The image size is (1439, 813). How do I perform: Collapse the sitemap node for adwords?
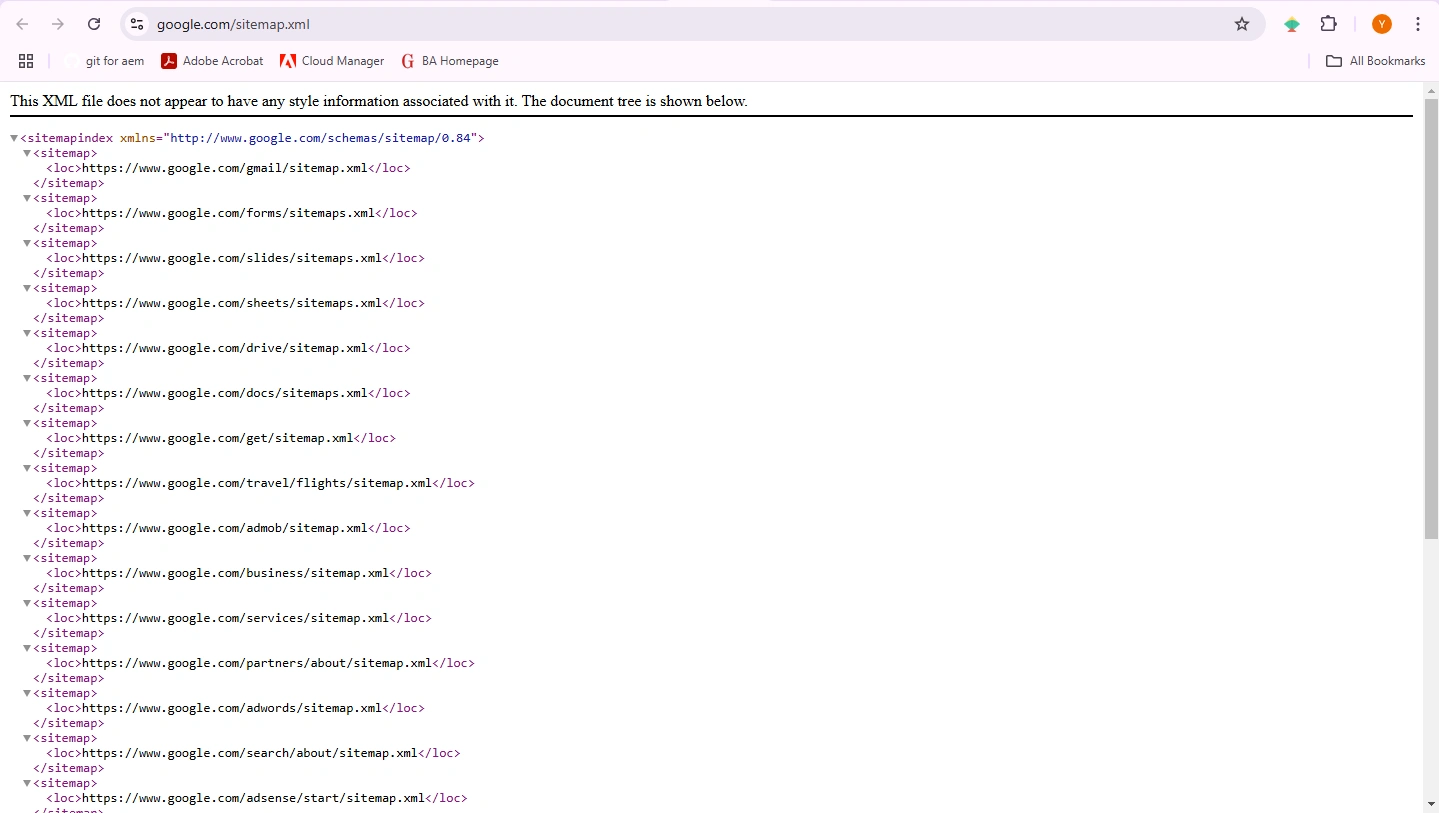click(27, 693)
